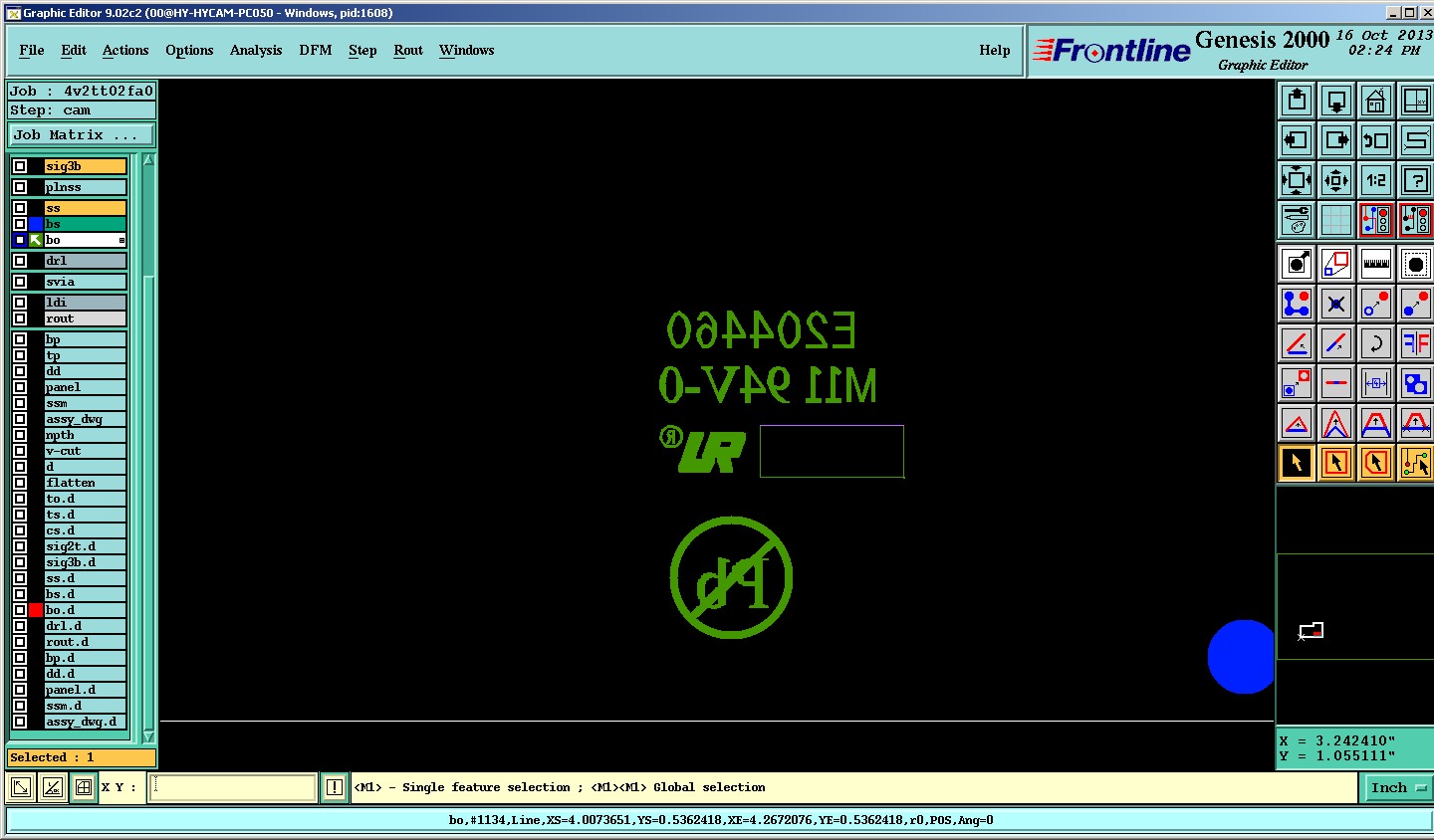Click the small expand square on bo layer
Image resolution: width=1434 pixels, height=840 pixels.
[121, 240]
